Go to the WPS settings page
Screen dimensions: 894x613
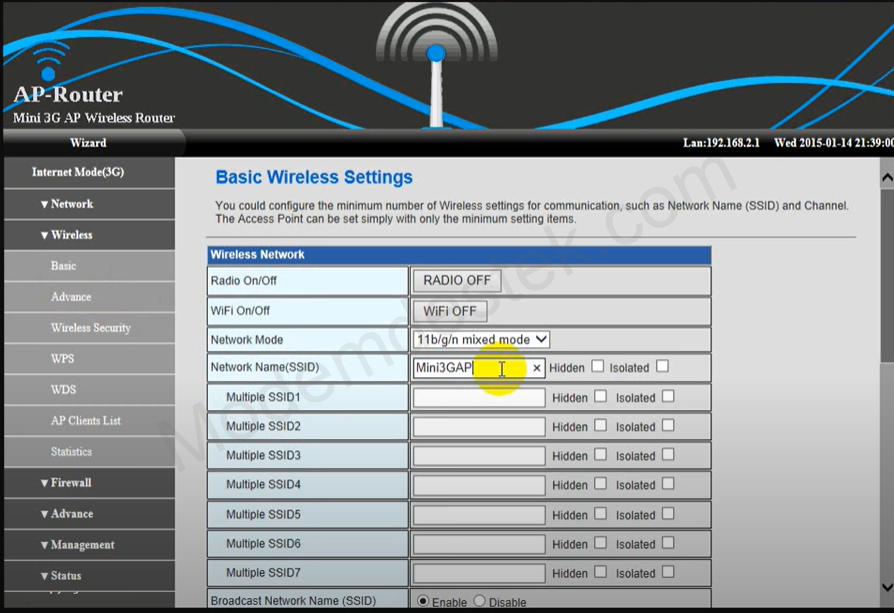tap(62, 359)
